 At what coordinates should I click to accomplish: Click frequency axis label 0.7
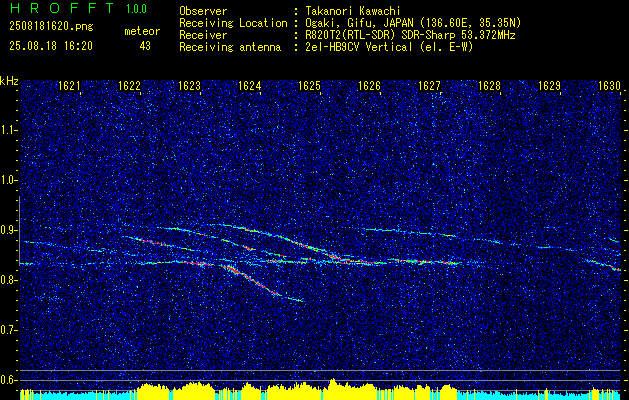8,330
